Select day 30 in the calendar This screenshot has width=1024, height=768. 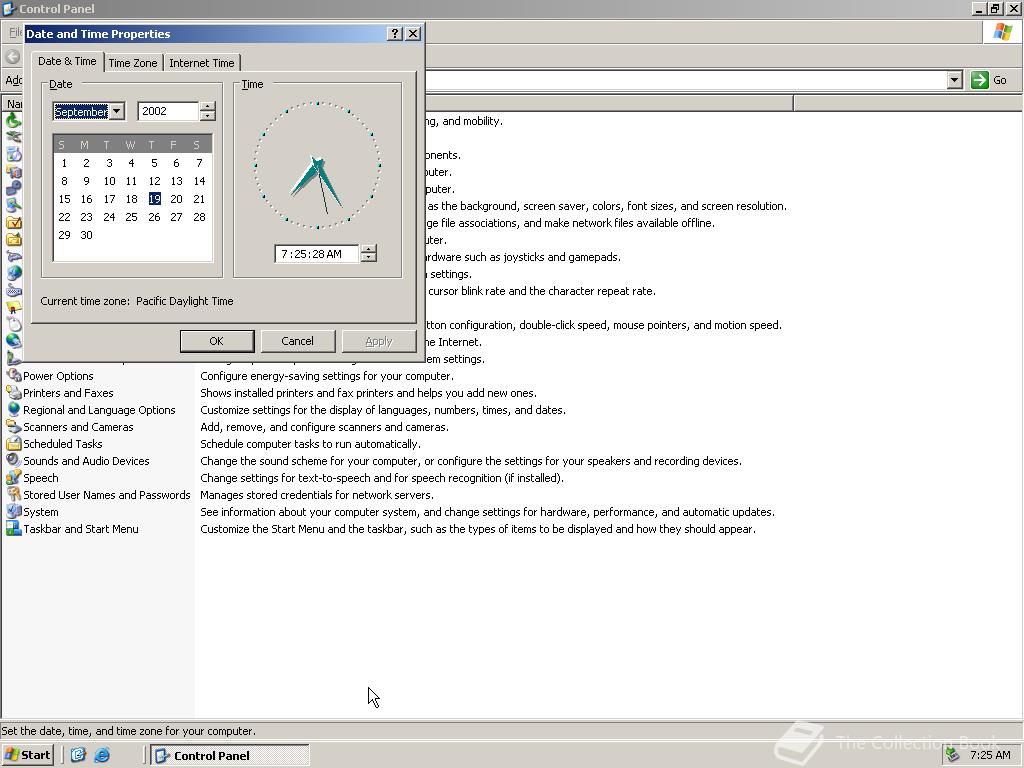point(86,235)
